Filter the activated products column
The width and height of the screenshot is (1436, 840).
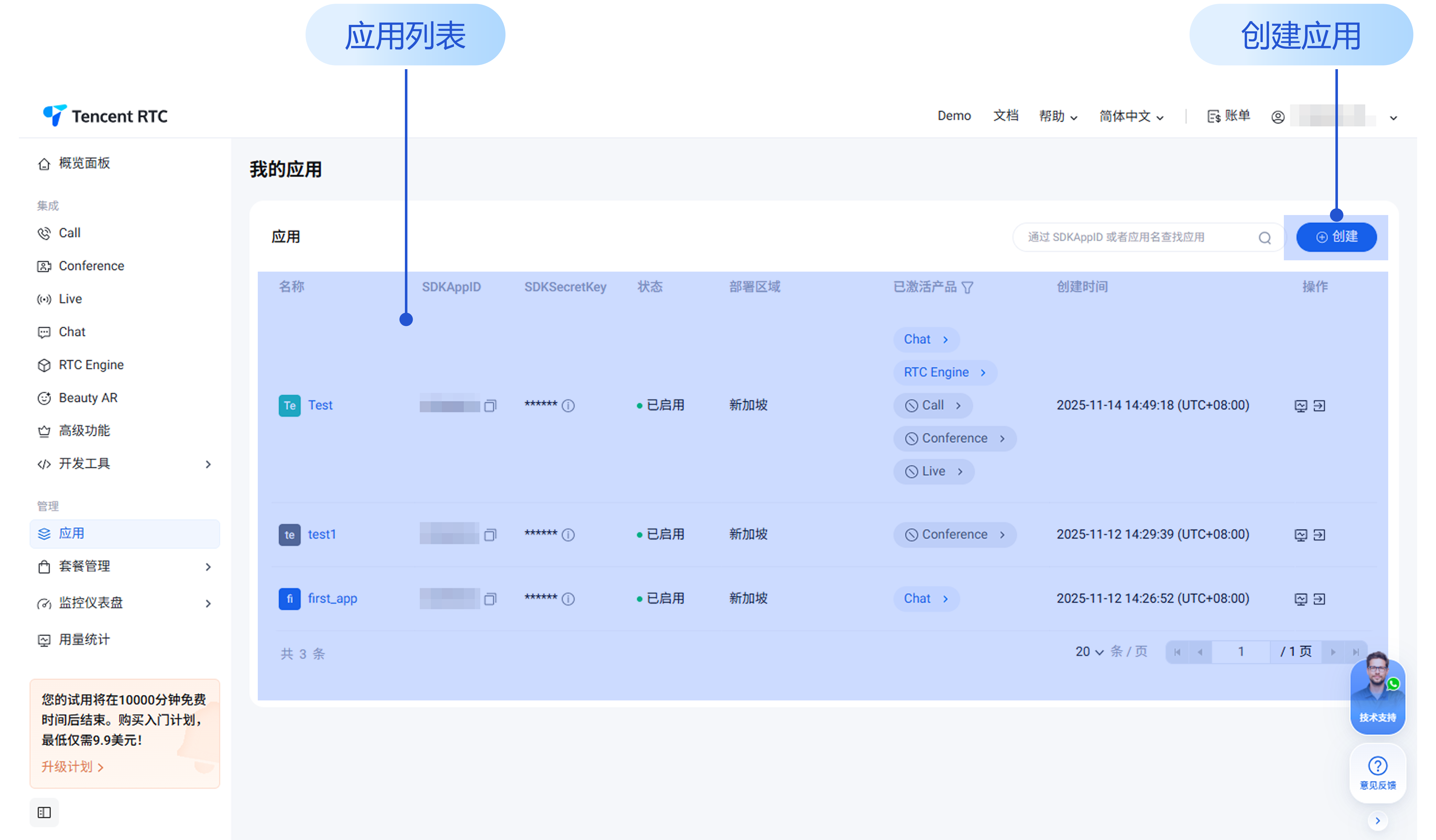(x=967, y=287)
